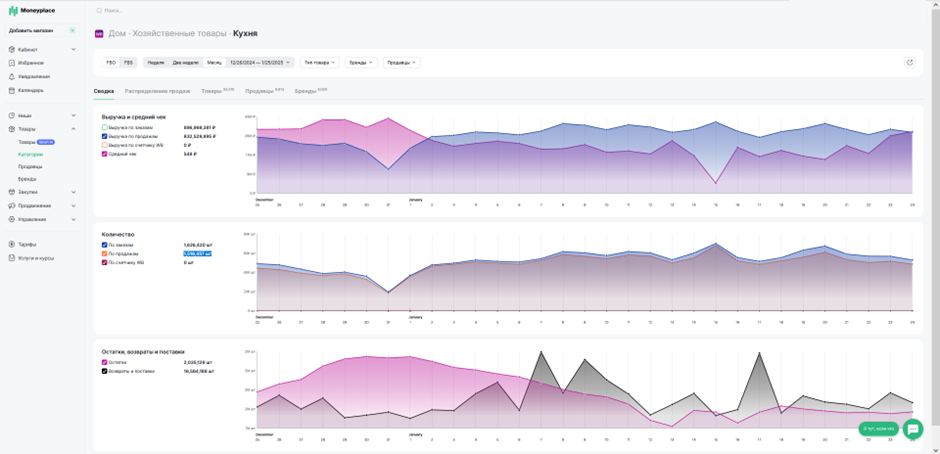Viewport: 940px width, 454px height.
Task: Uncheck the Остатки checkbox
Action: click(104, 362)
